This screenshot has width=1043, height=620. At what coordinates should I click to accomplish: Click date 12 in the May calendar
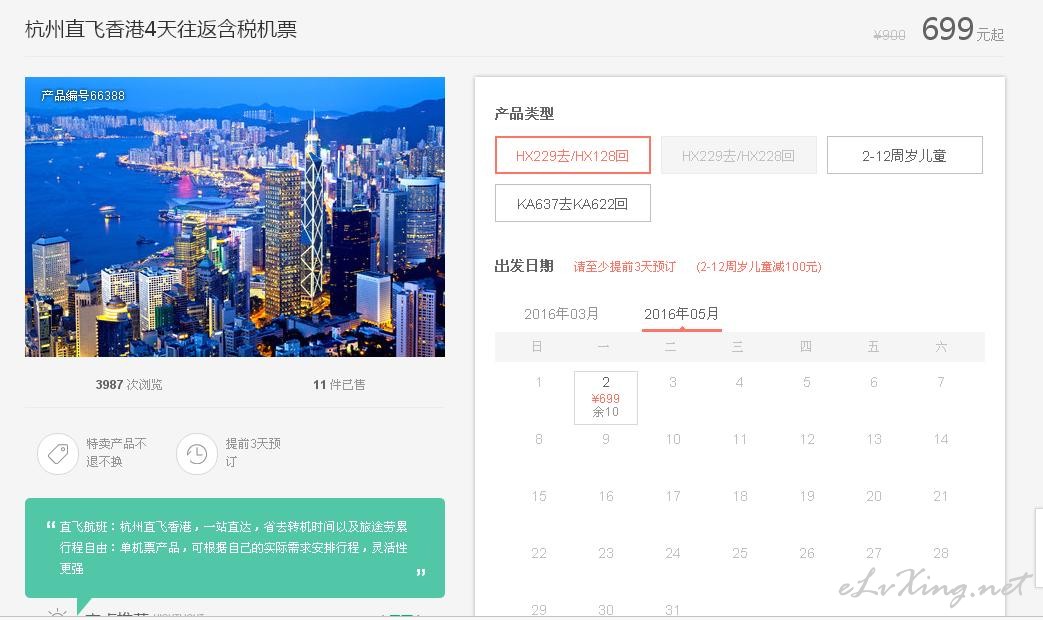point(807,439)
